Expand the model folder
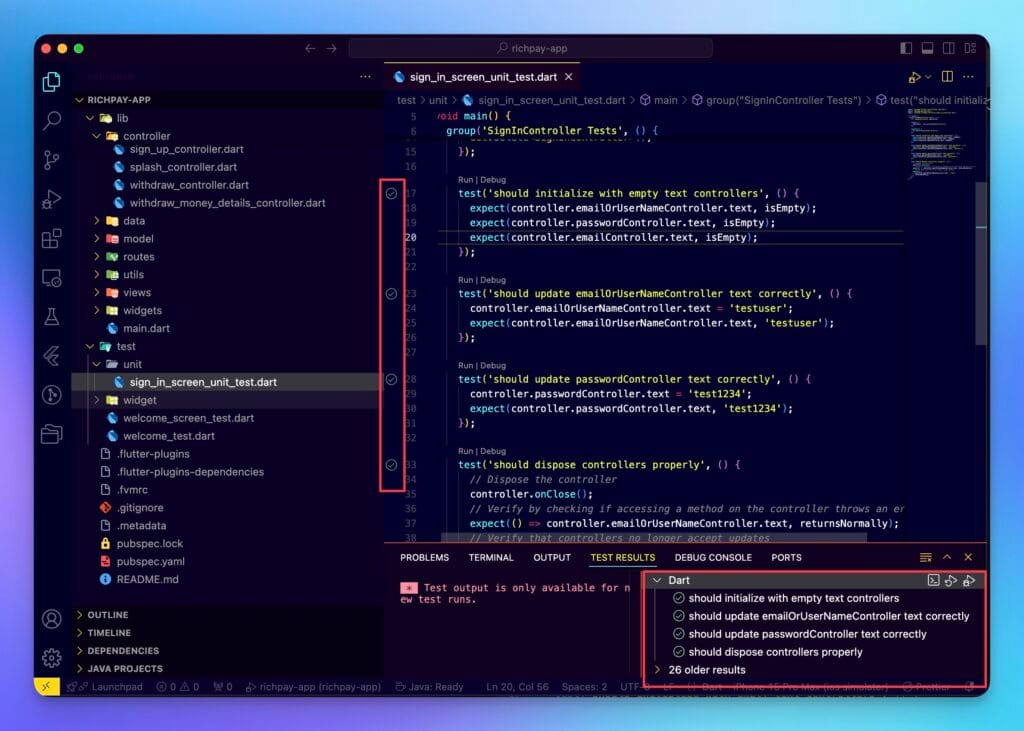1024x731 pixels. tap(97, 238)
